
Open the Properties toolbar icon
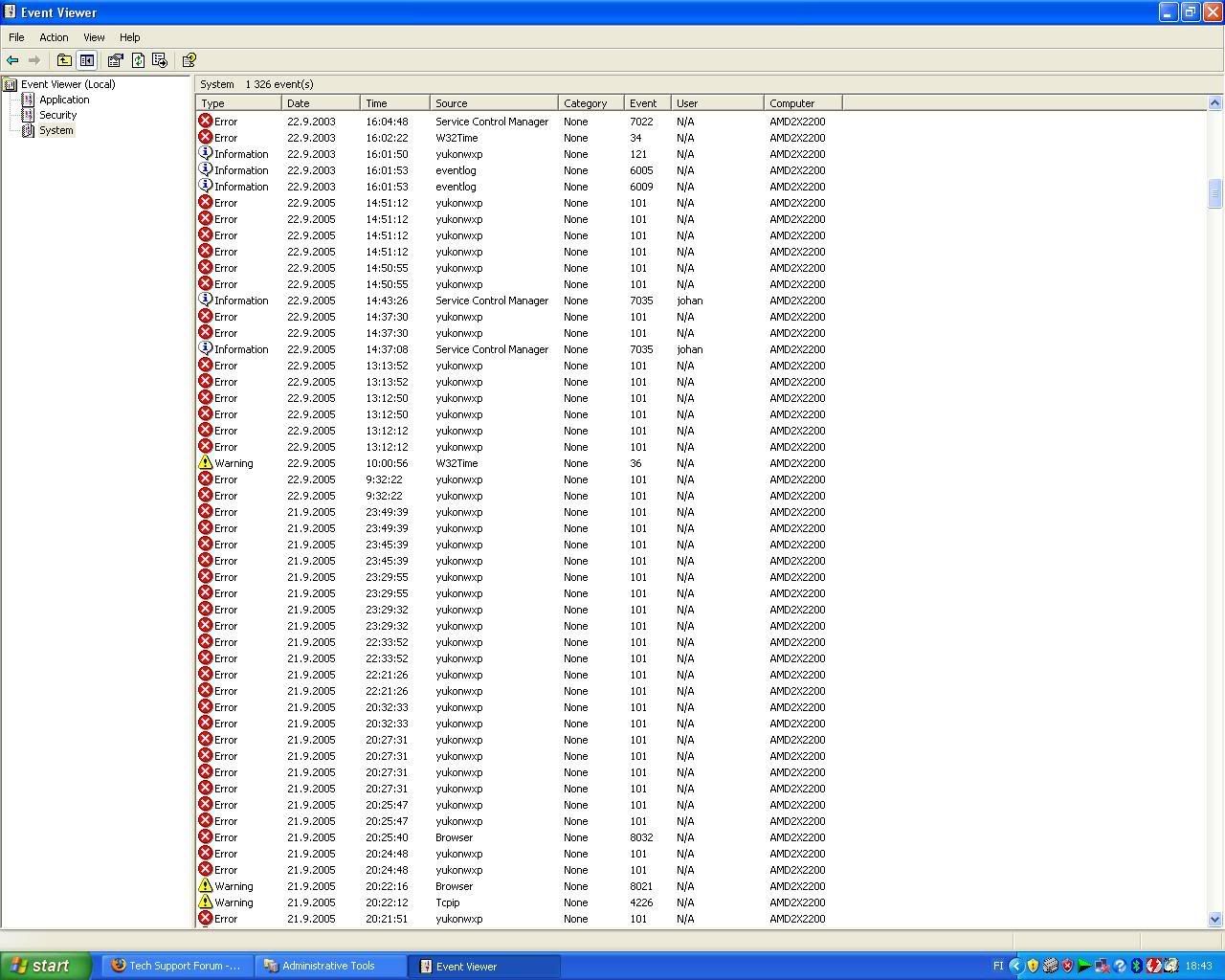[116, 60]
